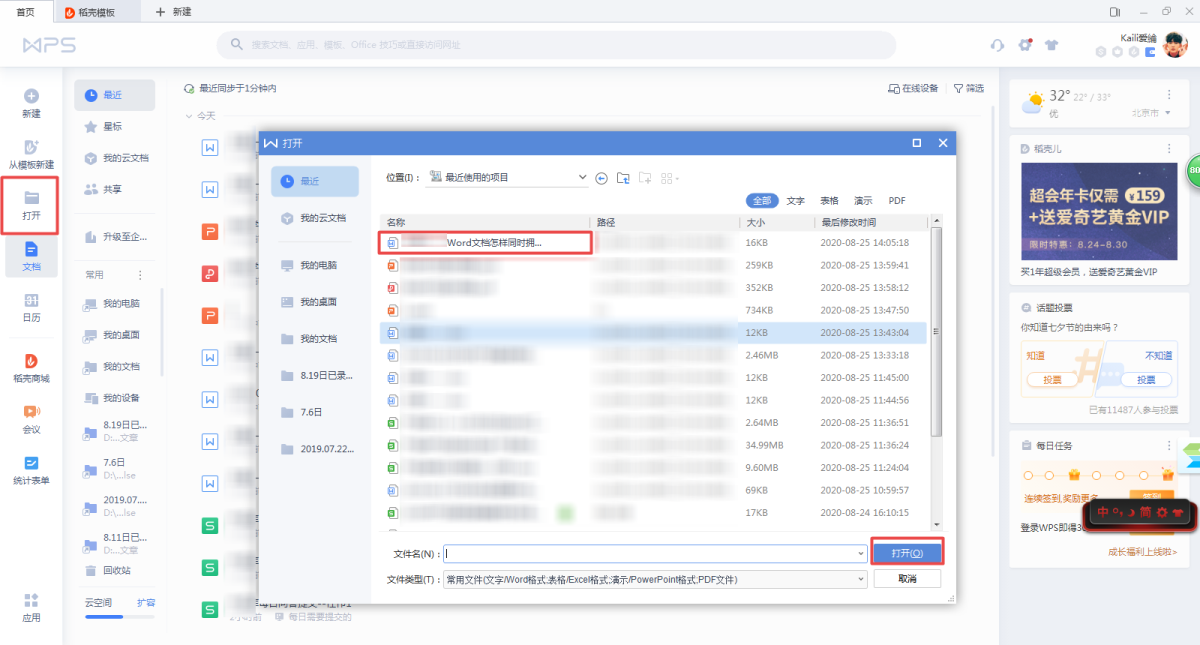
Task: Click the blue membership badge under username
Action: [1149, 51]
